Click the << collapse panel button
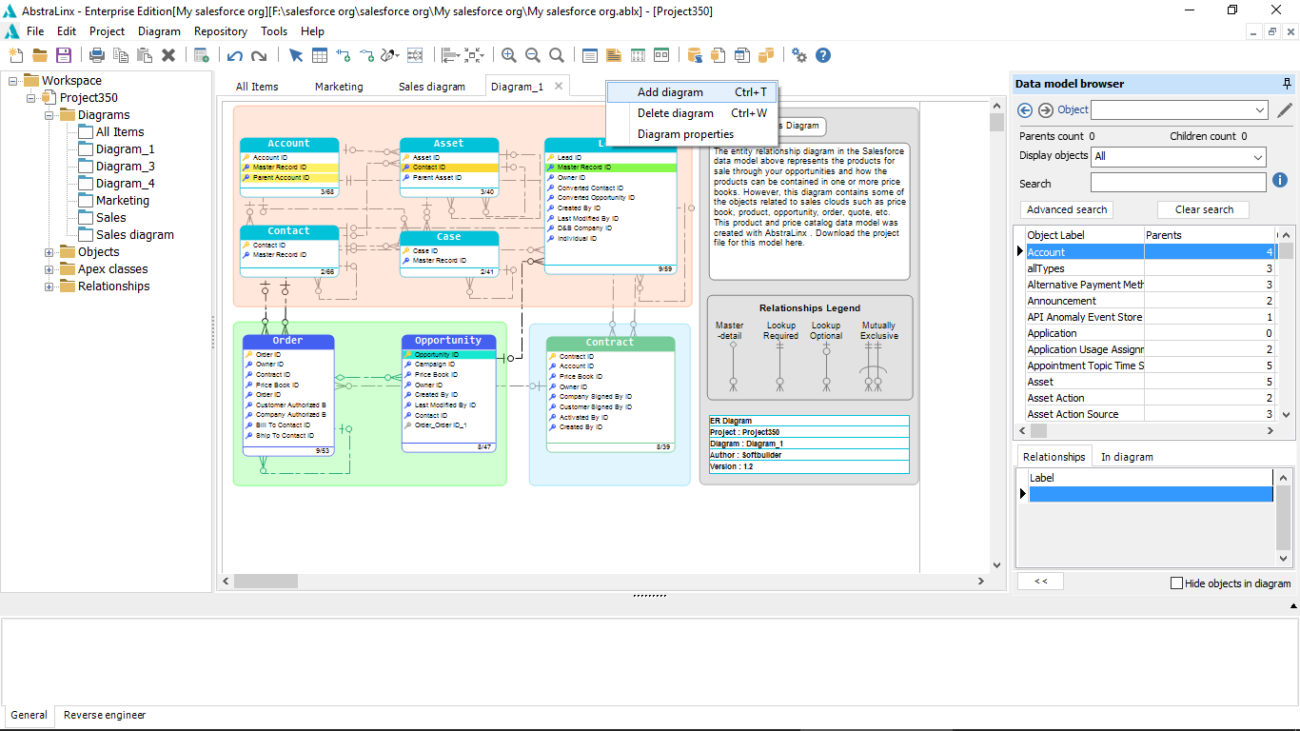 1040,581
